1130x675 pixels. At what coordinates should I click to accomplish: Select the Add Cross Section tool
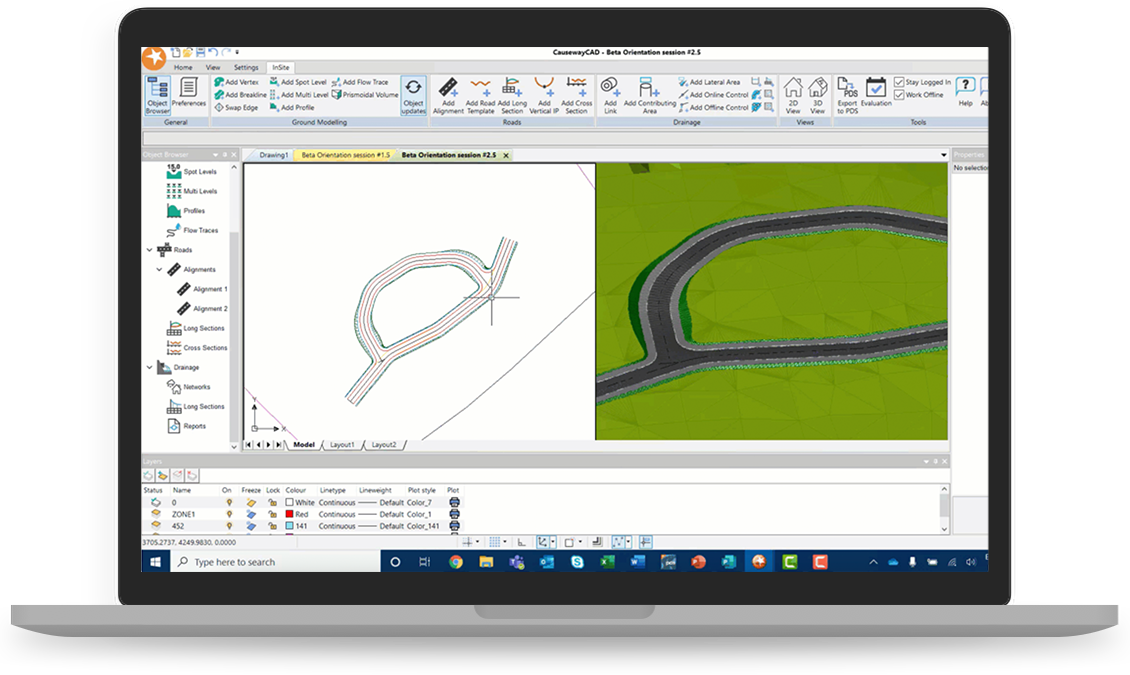577,93
